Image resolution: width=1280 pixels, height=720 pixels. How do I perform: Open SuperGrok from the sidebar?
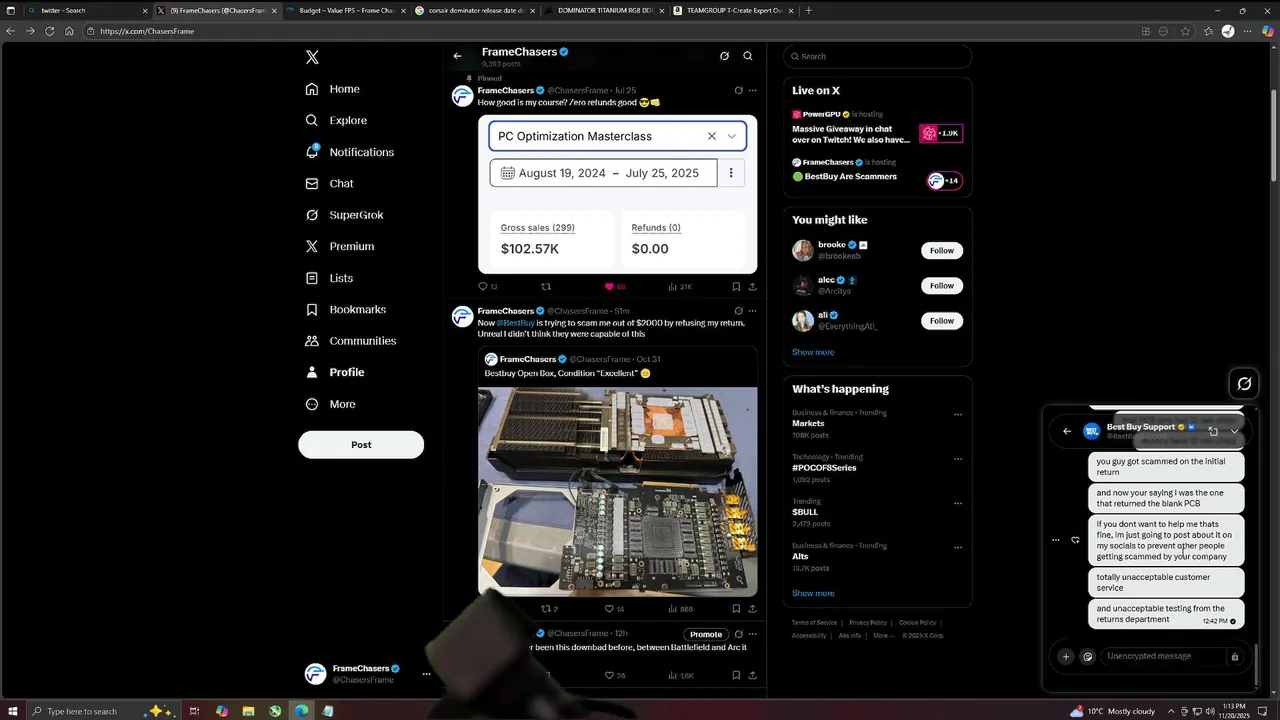(x=345, y=215)
